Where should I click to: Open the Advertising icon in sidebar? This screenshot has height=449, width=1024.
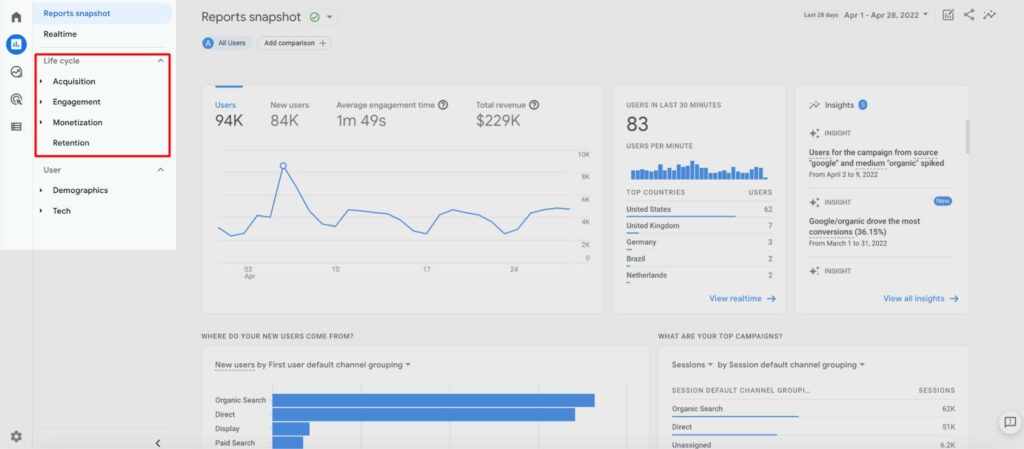click(16, 99)
